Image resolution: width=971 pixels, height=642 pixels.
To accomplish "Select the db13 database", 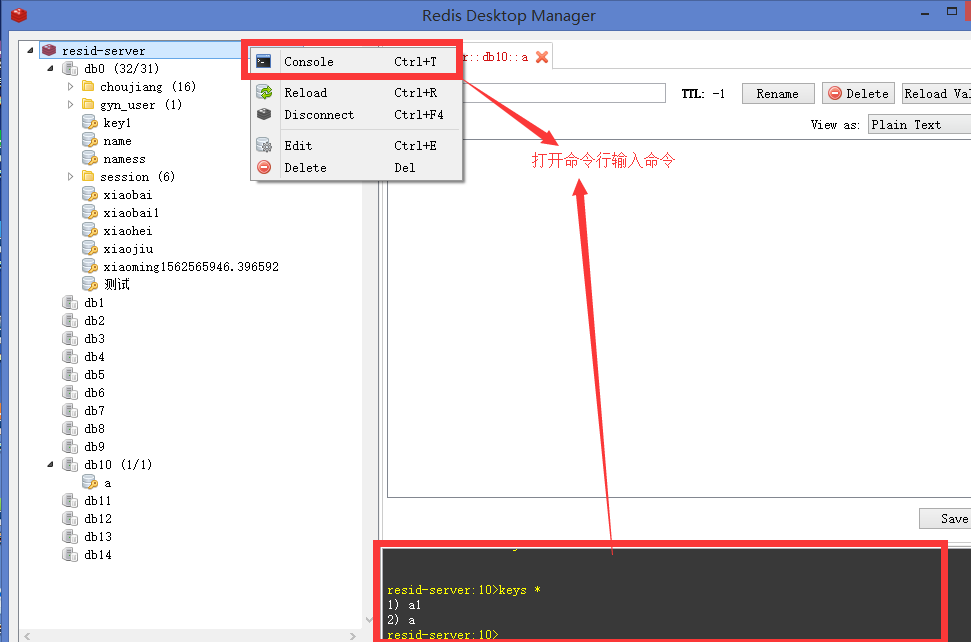I will click(98, 536).
